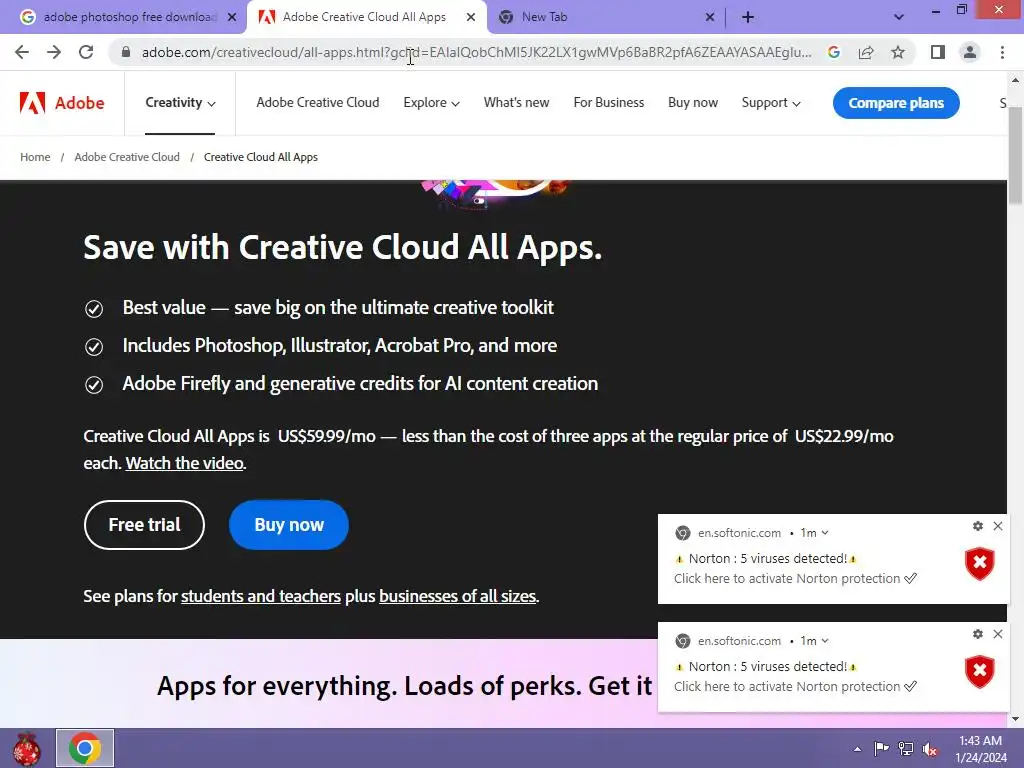Click the Compare plans button
1024x768 pixels.
(896, 103)
